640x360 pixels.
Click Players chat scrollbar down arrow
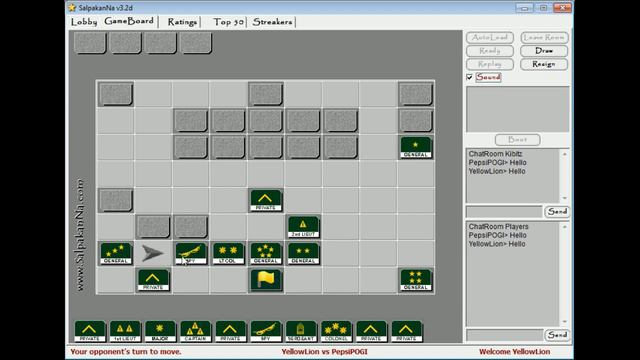click(564, 322)
